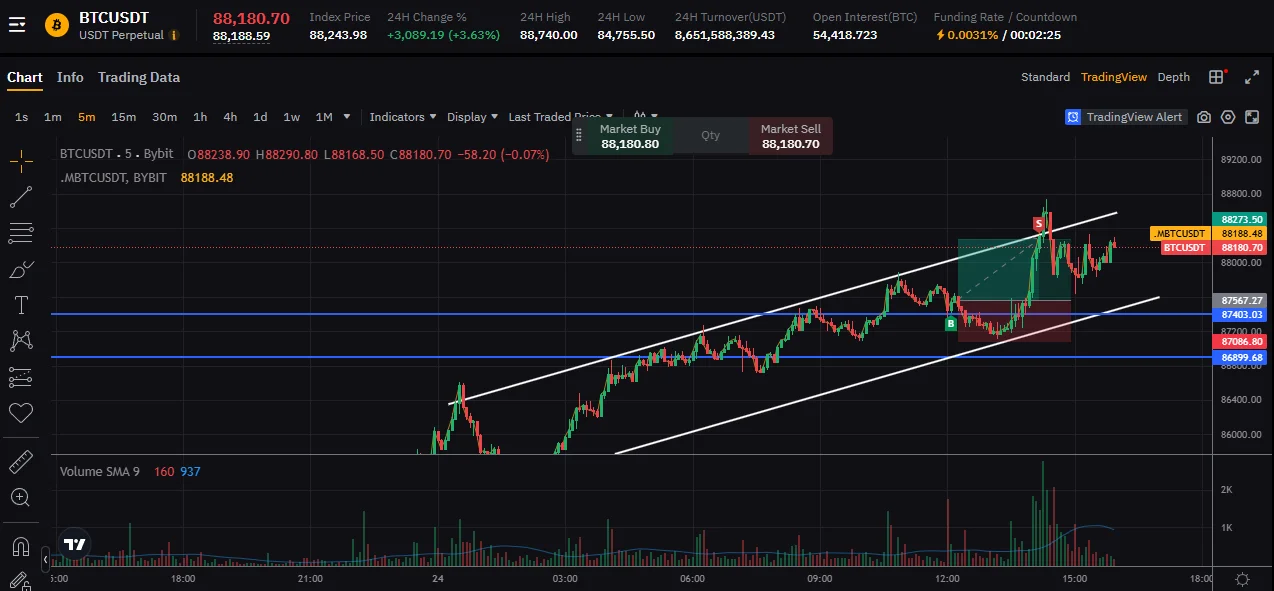1274x591 pixels.
Task: Open the Fibonacci/Gann lines tool
Action: (x=21, y=233)
